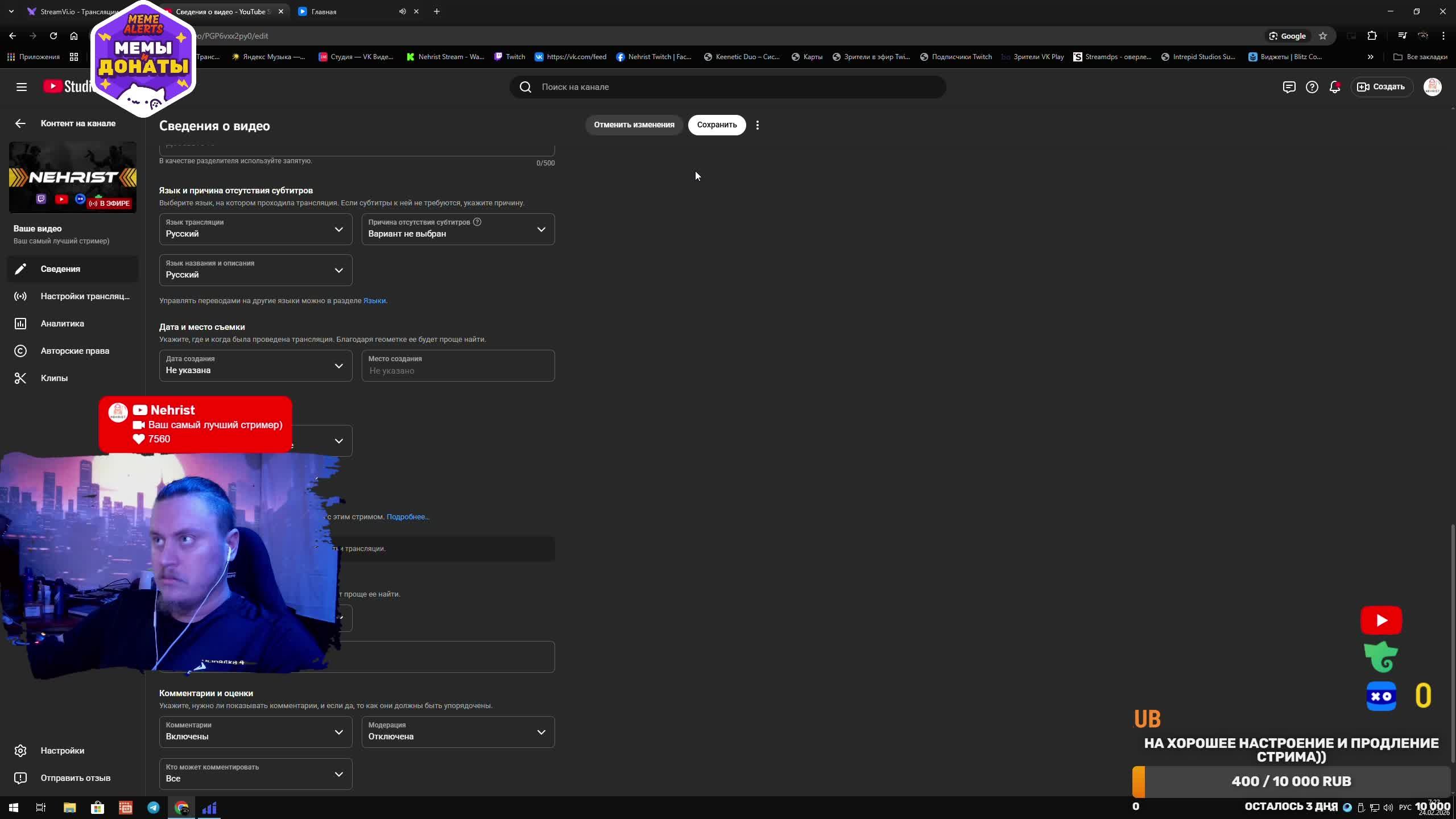Image resolution: width=1456 pixels, height=819 pixels.
Task: Open Telegram from the Windows taskbar
Action: [154, 808]
